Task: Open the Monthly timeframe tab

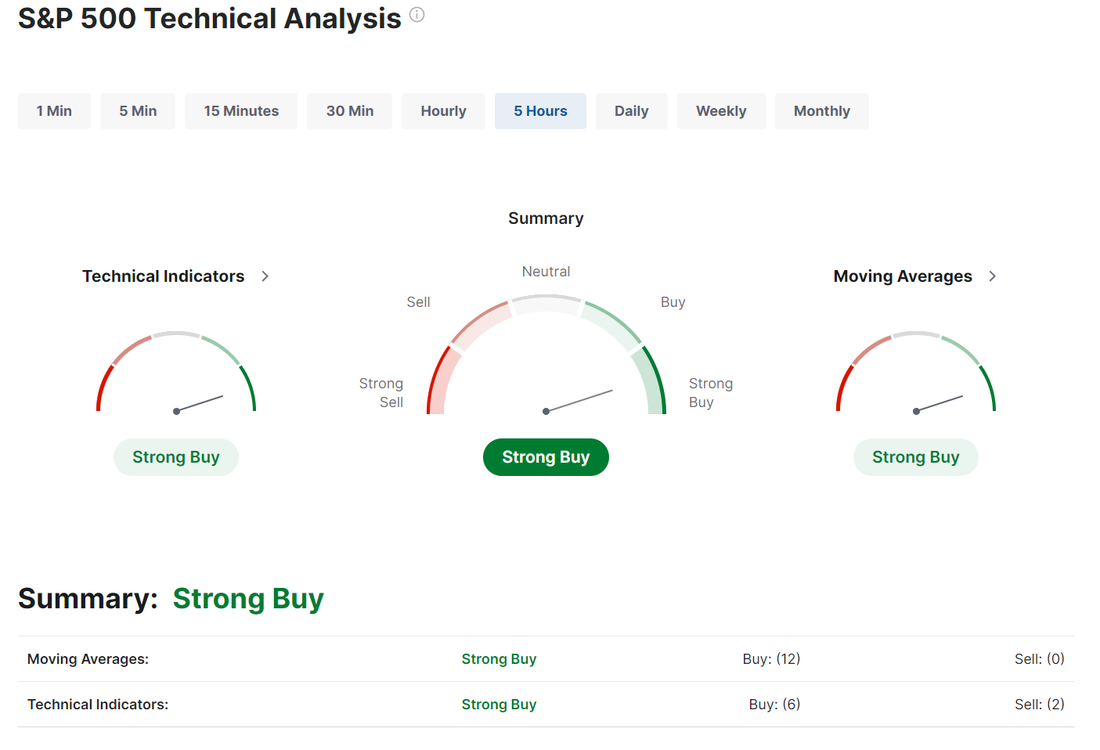Action: coord(821,111)
